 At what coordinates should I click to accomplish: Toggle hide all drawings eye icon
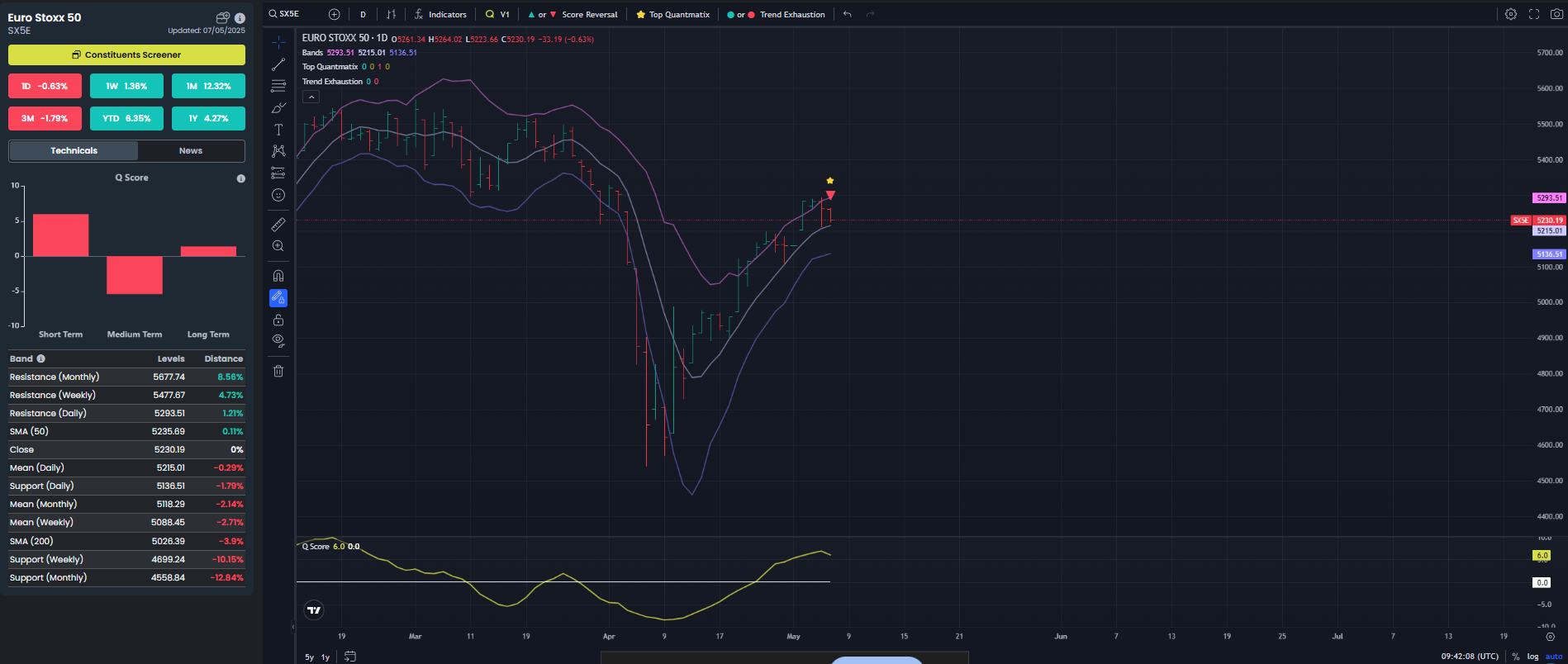(278, 341)
